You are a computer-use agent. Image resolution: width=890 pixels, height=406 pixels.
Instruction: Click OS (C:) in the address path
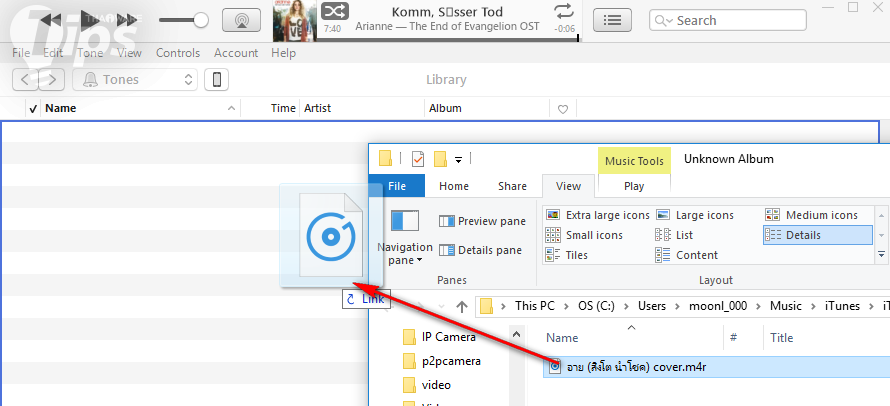(x=594, y=305)
